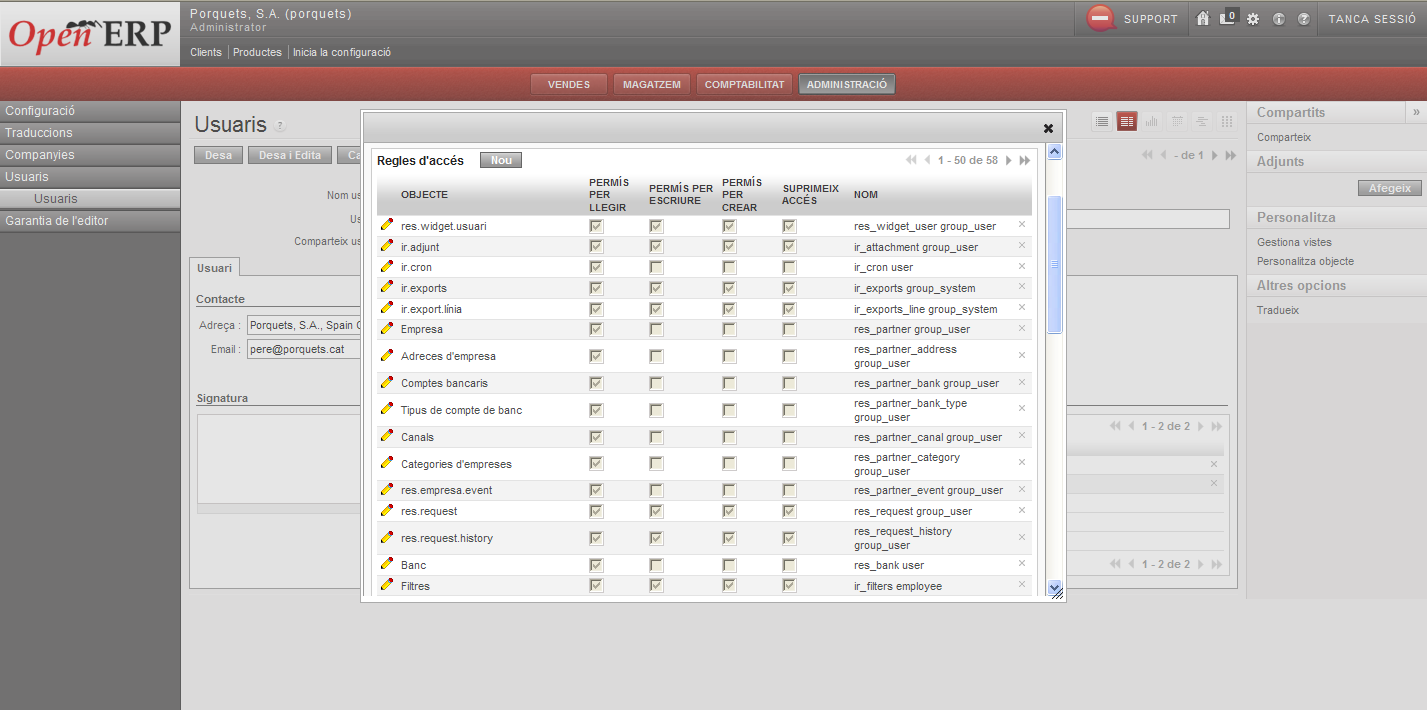Open the home page icon in header

click(1203, 18)
